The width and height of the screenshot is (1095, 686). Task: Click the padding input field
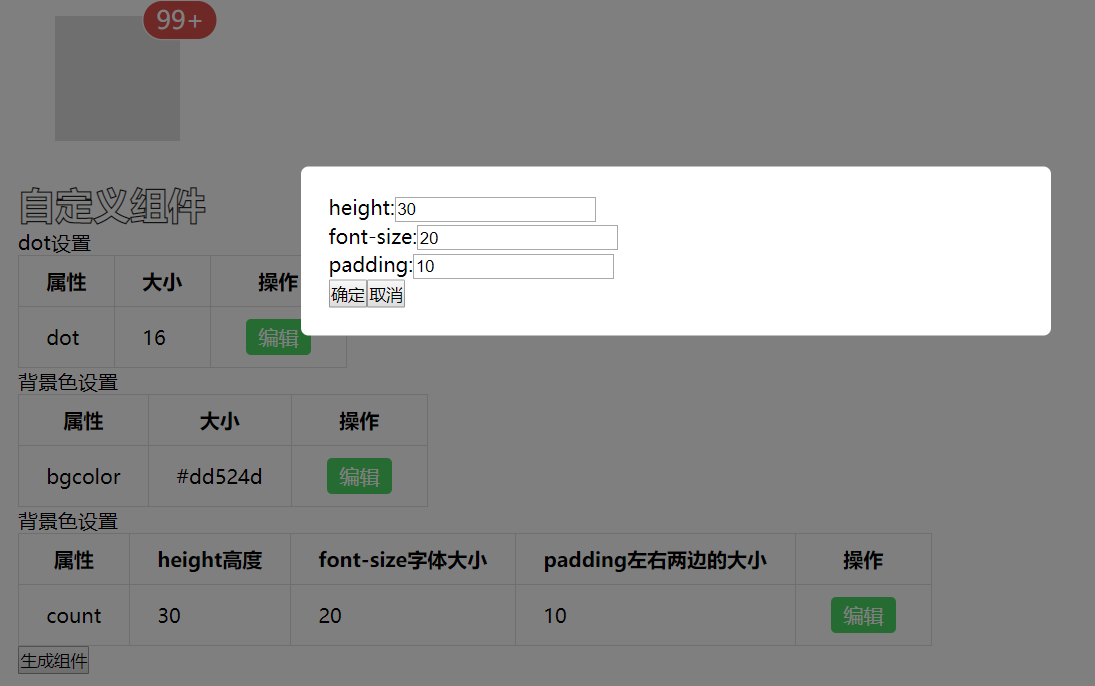(x=513, y=266)
